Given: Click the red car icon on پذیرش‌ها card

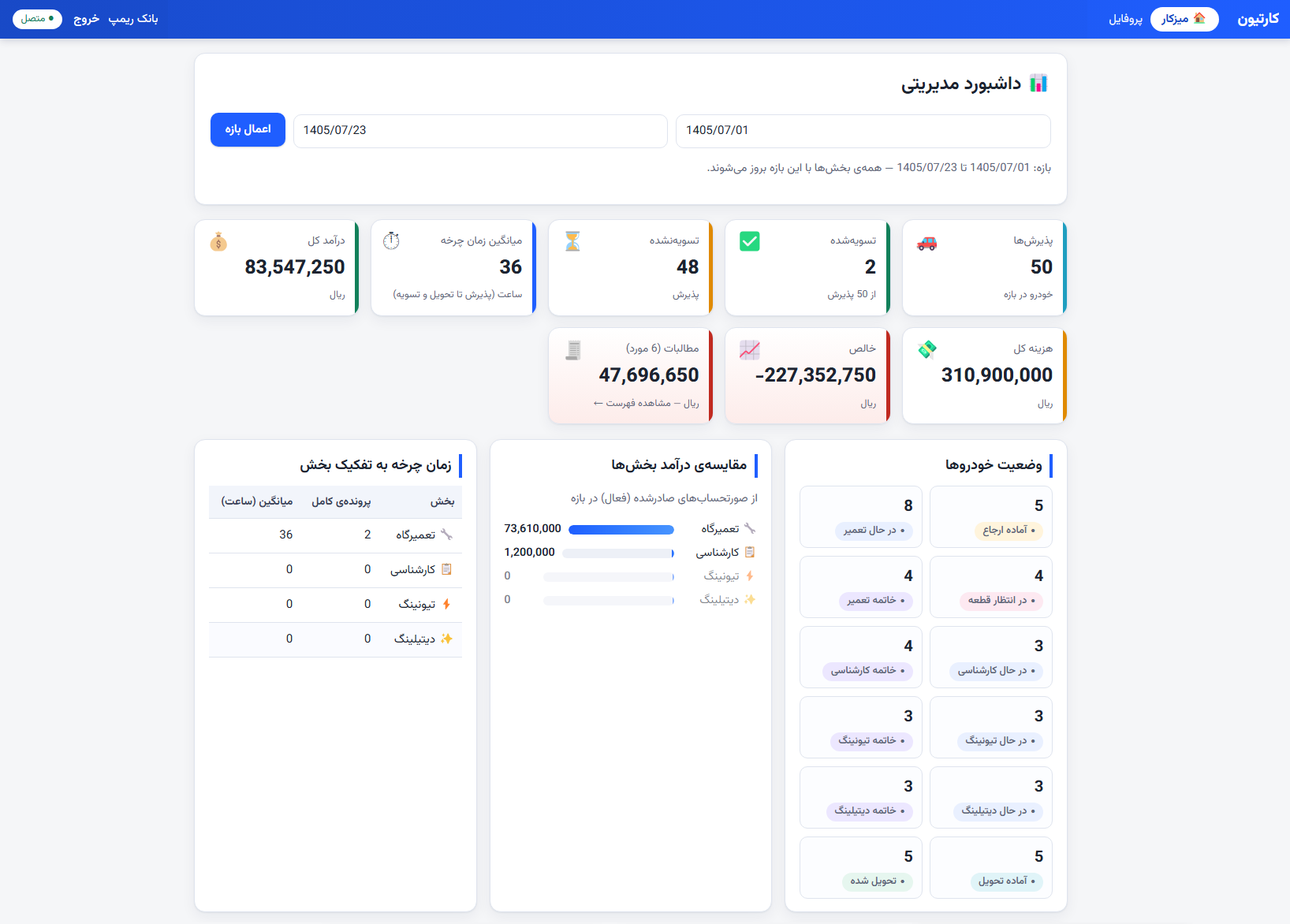Looking at the screenshot, I should pos(926,243).
